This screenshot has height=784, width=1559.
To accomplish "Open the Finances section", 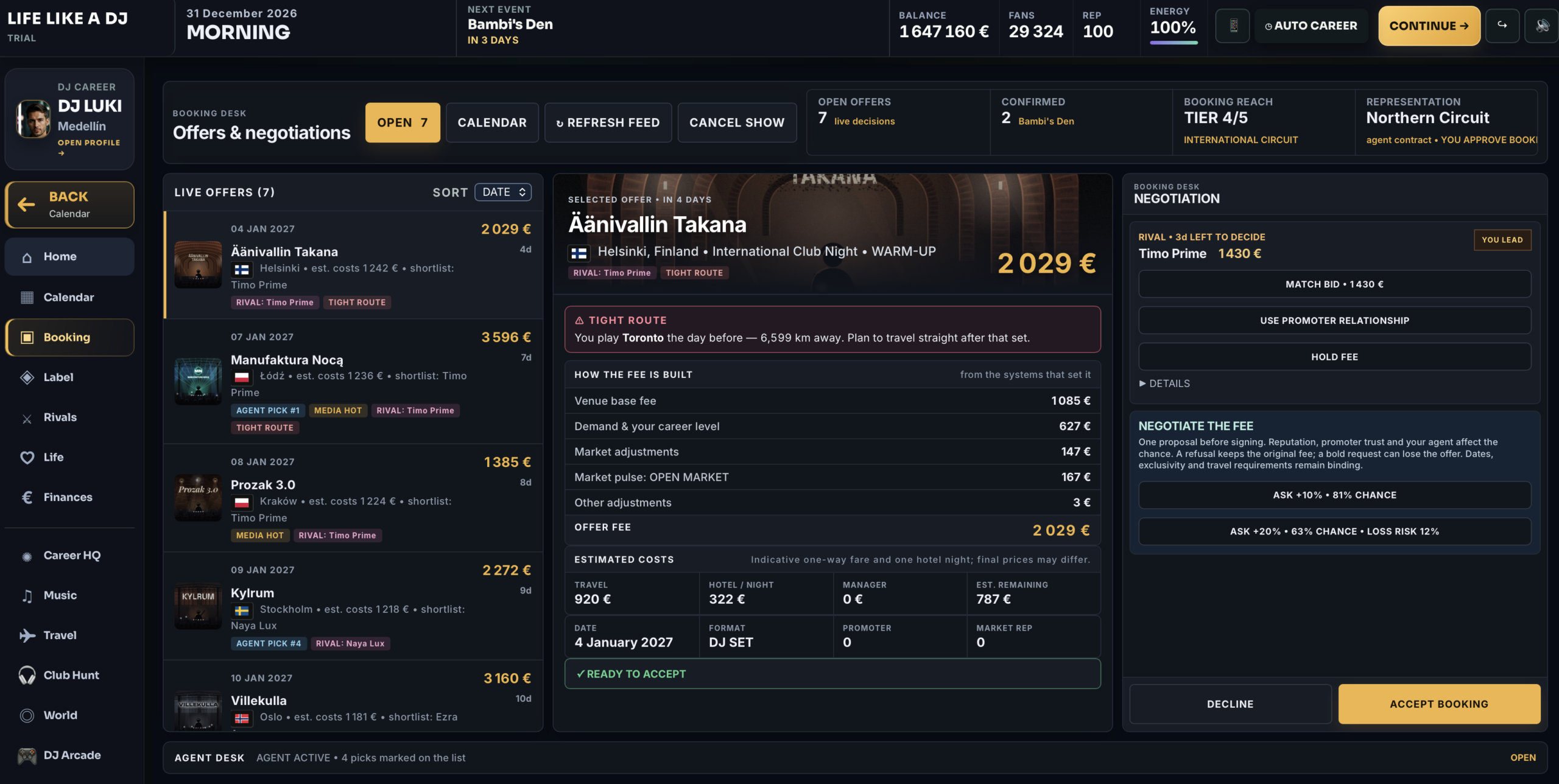I will 69,497.
